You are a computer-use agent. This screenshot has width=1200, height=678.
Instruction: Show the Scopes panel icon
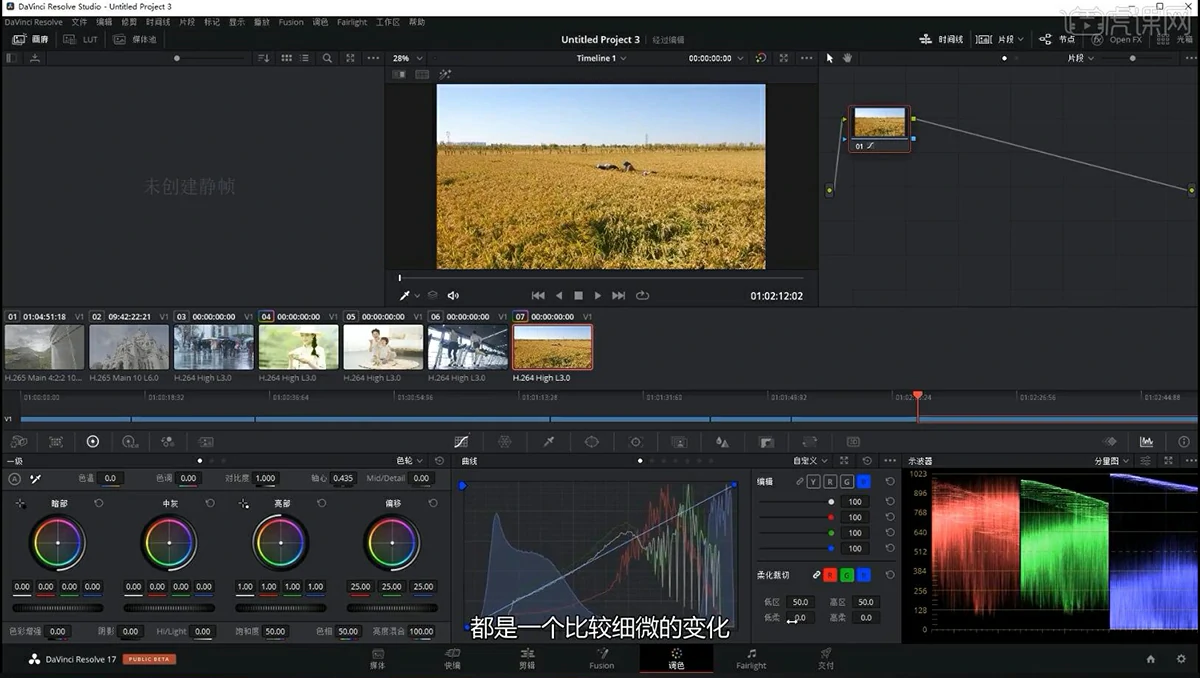coord(1146,441)
